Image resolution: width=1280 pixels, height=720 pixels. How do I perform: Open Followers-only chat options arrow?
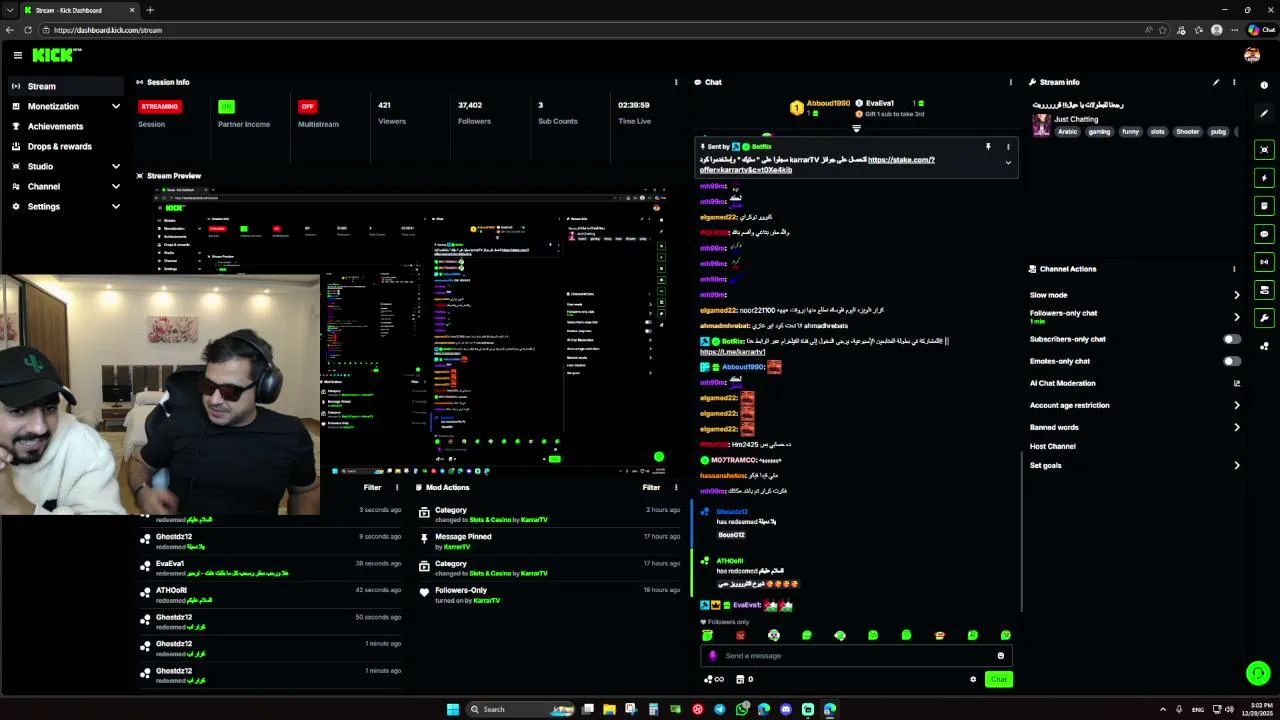[x=1237, y=317]
